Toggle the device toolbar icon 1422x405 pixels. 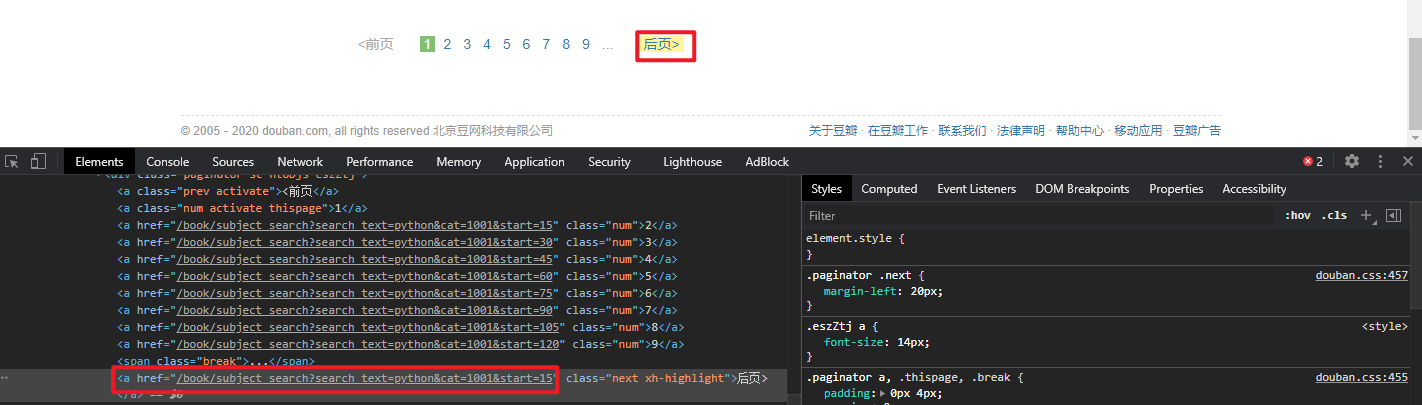point(38,161)
